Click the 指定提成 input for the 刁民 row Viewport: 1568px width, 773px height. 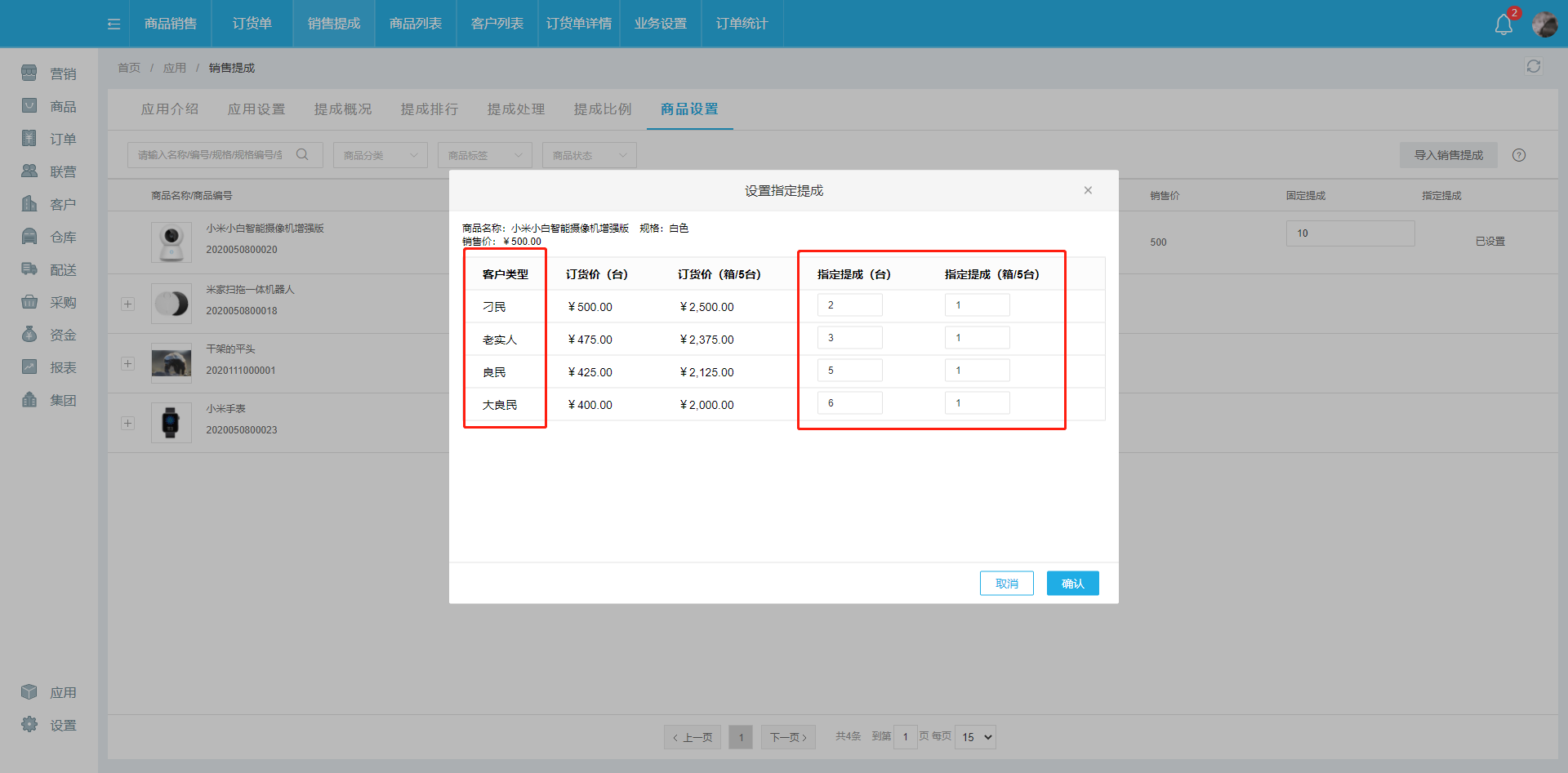[x=849, y=304]
